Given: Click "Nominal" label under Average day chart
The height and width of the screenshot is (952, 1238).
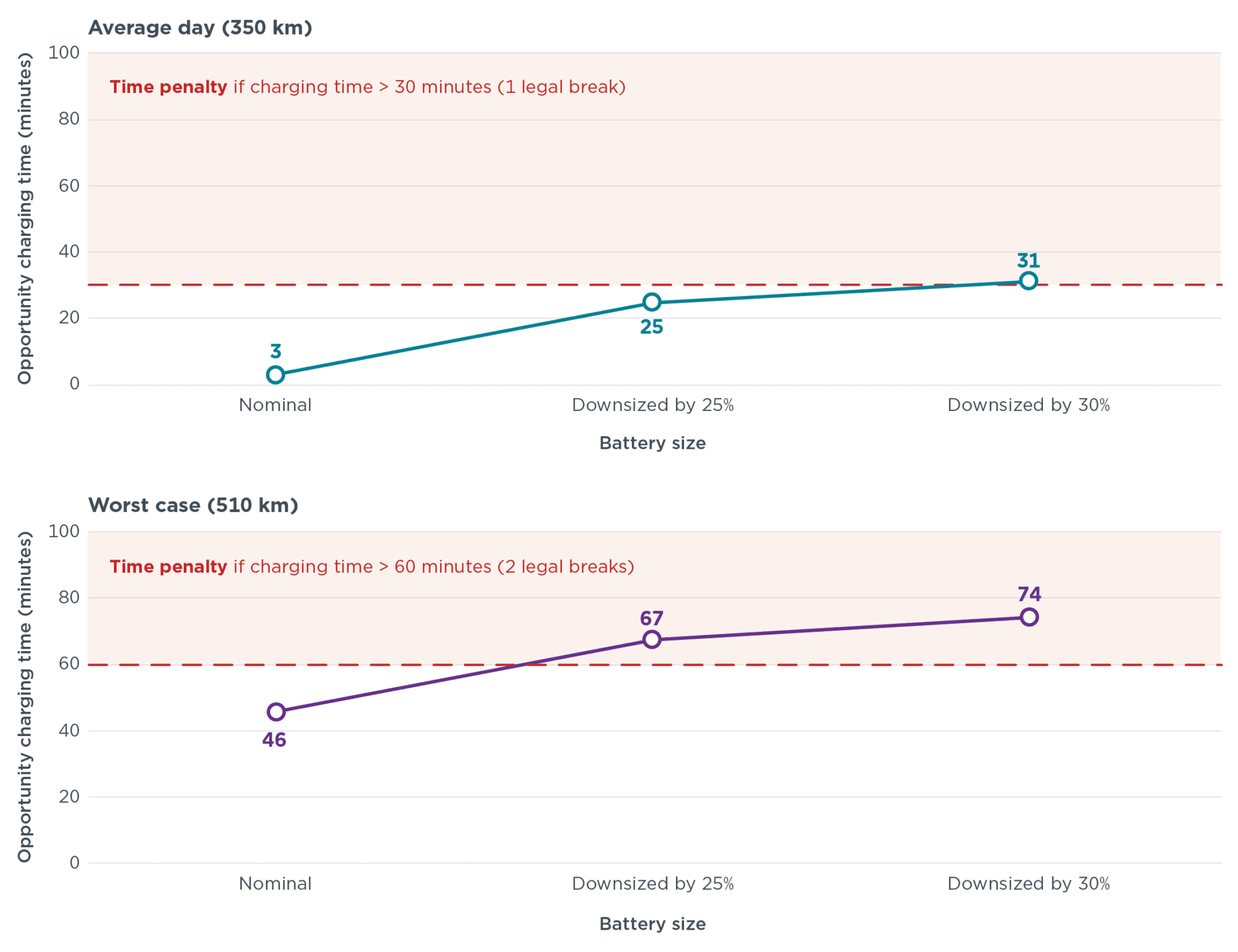Looking at the screenshot, I should click(x=275, y=405).
